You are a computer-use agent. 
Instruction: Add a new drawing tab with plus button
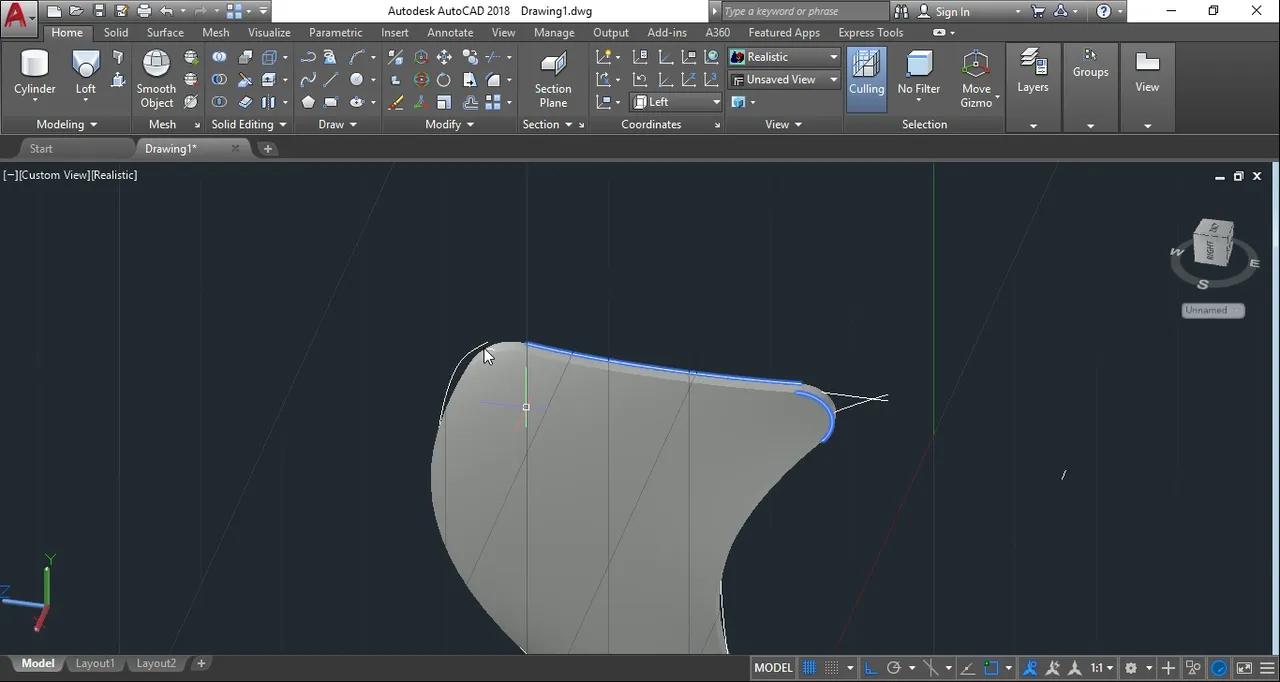click(x=268, y=149)
